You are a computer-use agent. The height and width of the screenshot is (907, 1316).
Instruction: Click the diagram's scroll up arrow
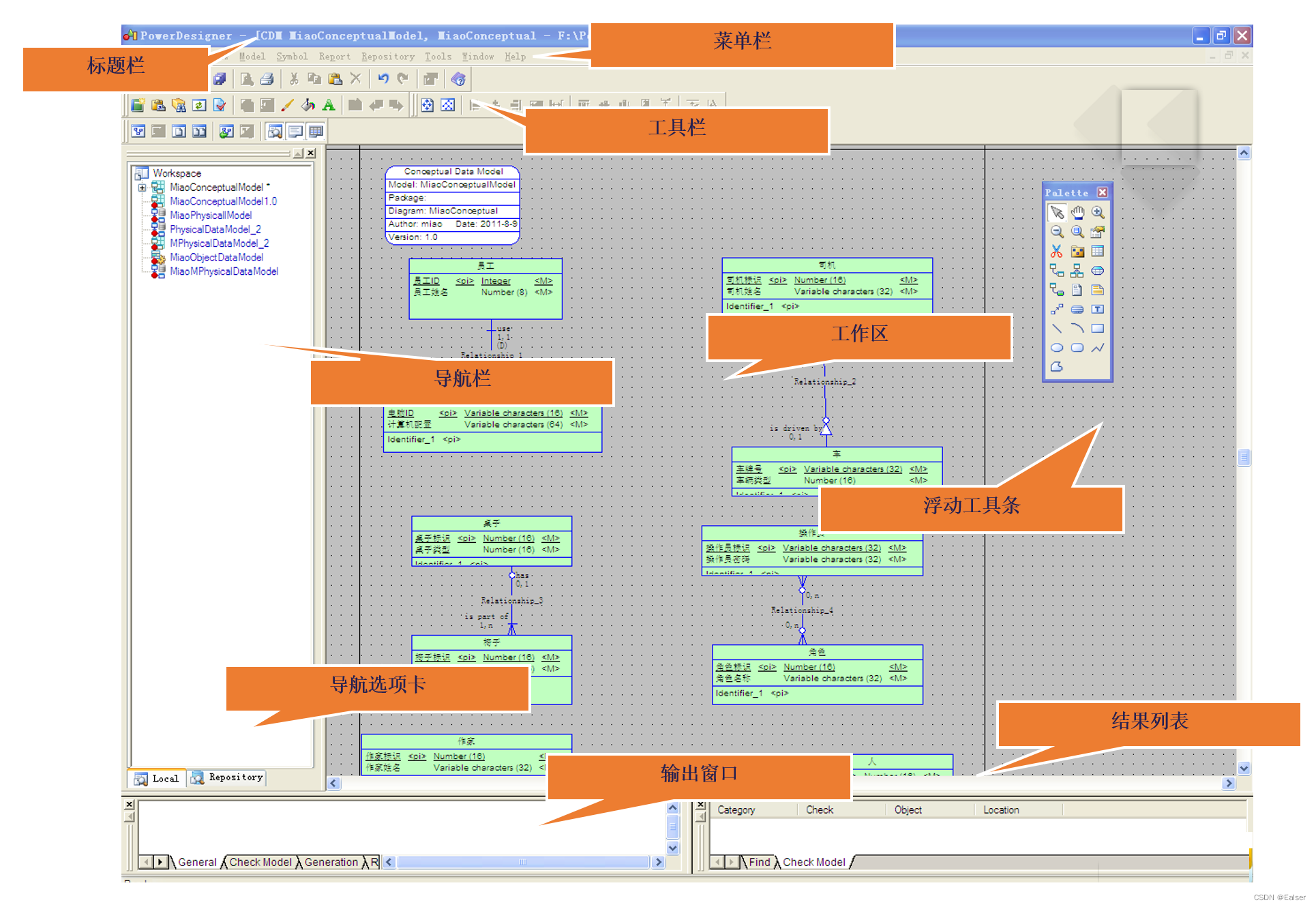click(x=1244, y=153)
